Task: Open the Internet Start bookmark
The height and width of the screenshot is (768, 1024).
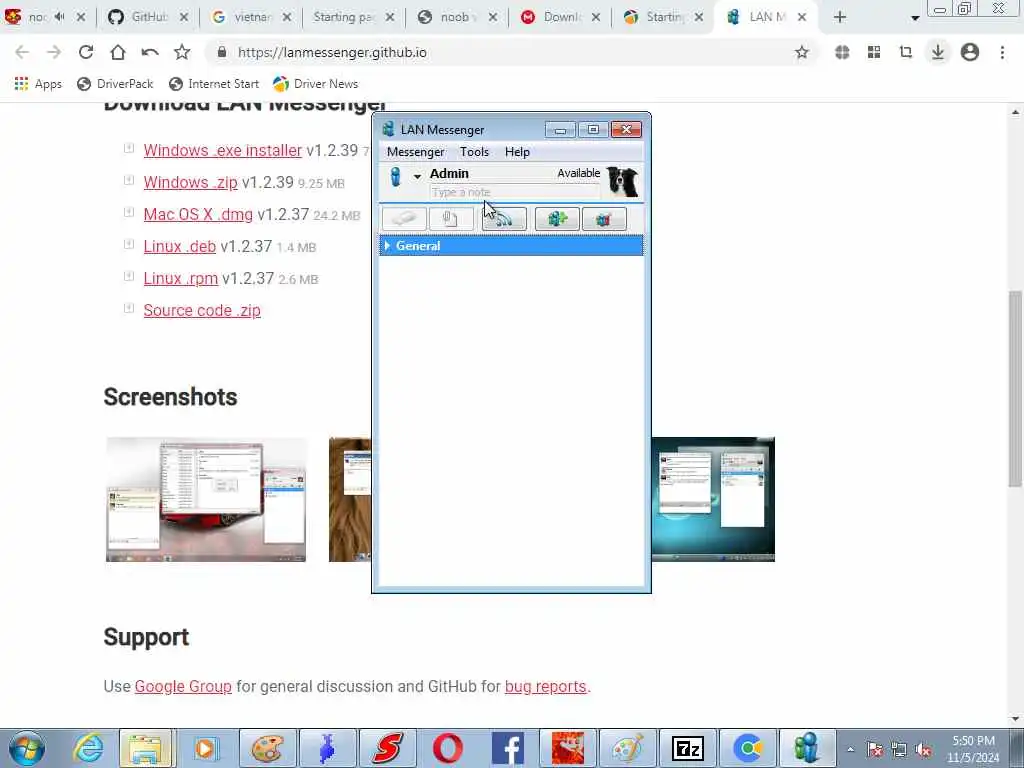Action: click(x=214, y=84)
